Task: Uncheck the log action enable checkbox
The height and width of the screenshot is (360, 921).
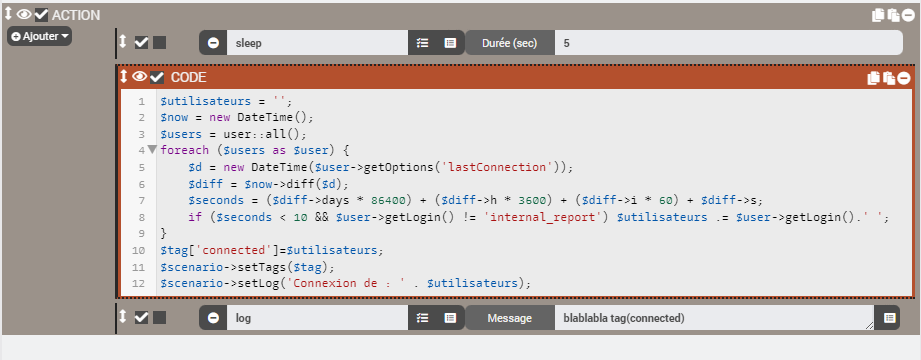Action: tap(142, 318)
